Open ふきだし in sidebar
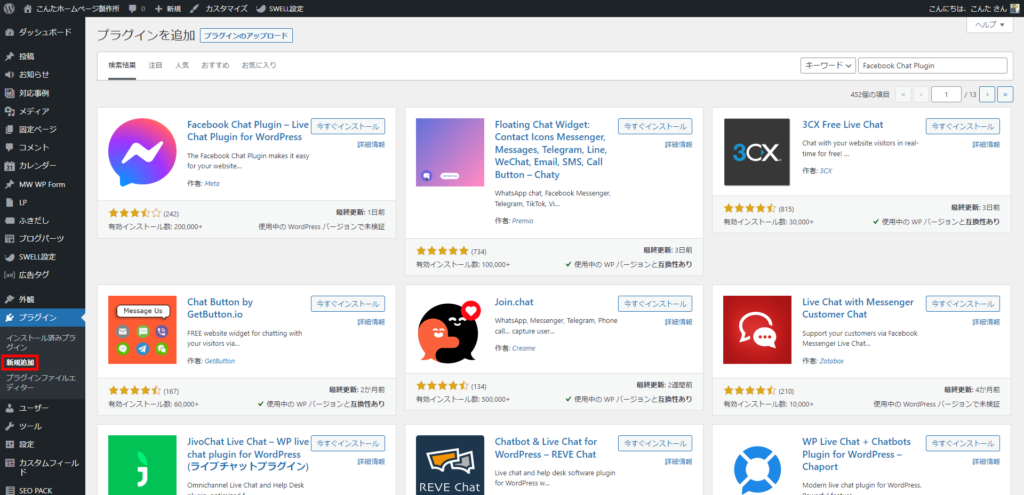Image resolution: width=1024 pixels, height=495 pixels. (42, 221)
